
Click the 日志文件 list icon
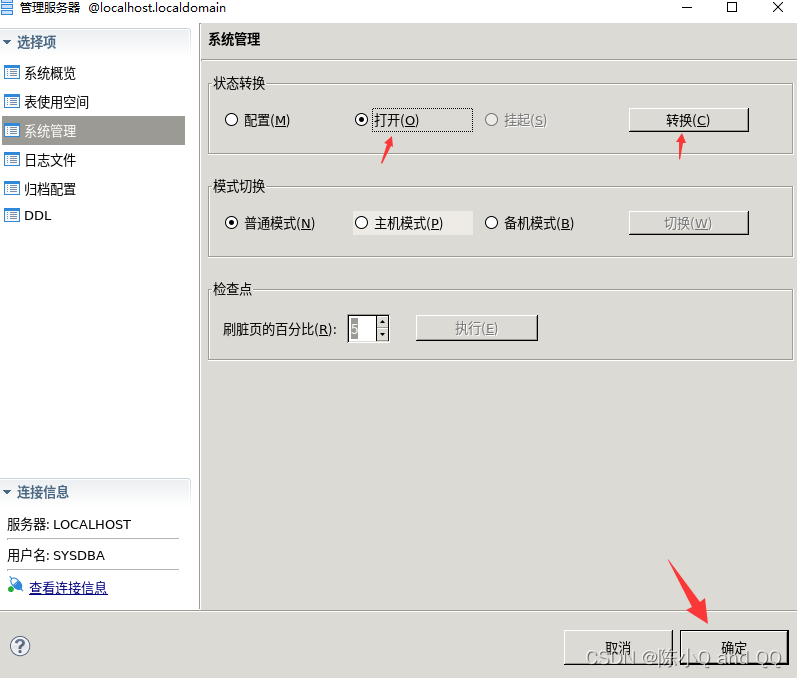(12, 160)
